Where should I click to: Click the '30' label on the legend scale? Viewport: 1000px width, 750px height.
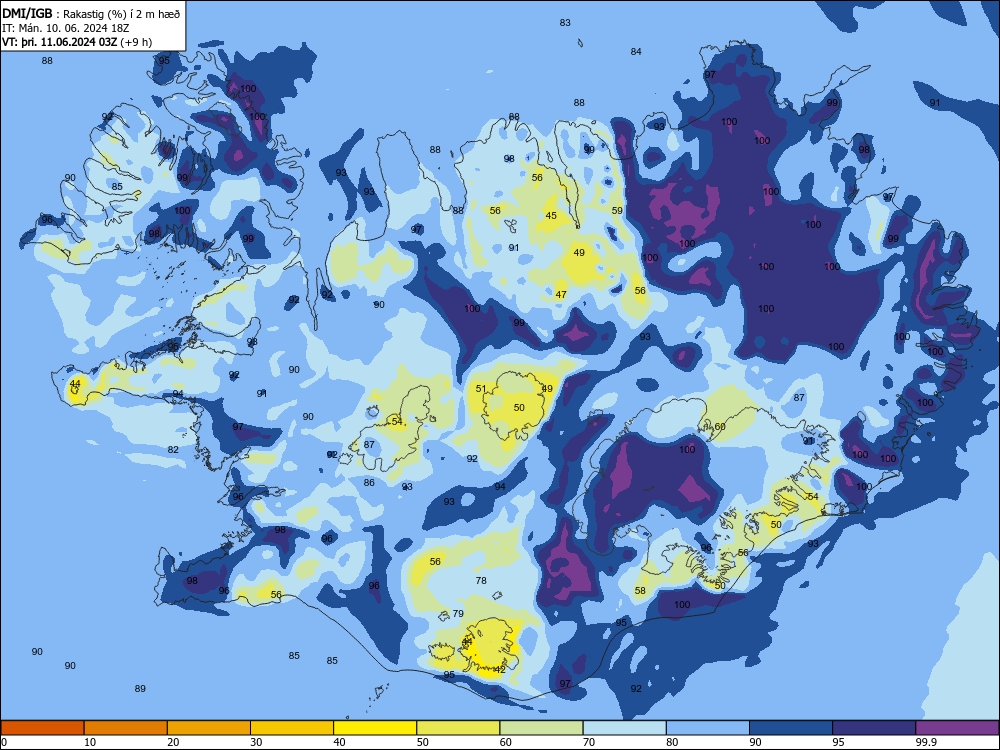coord(256,742)
